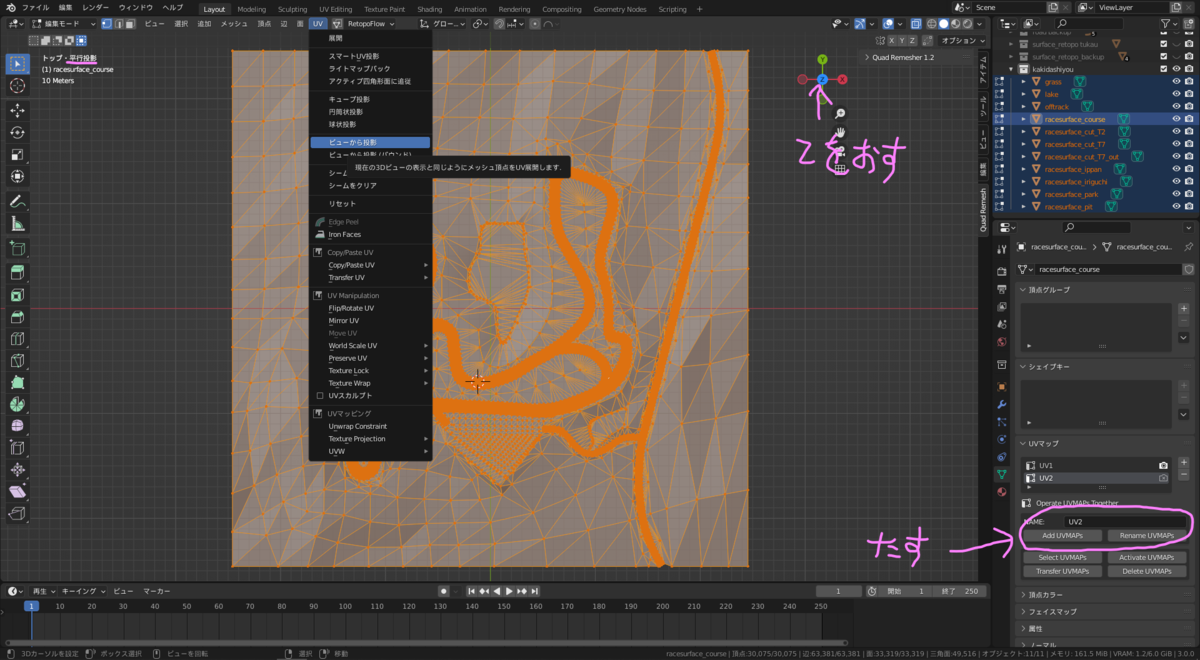The width and height of the screenshot is (1200, 660).
Task: Expand the 頂点カラー panel
Action: [x=1047, y=595]
